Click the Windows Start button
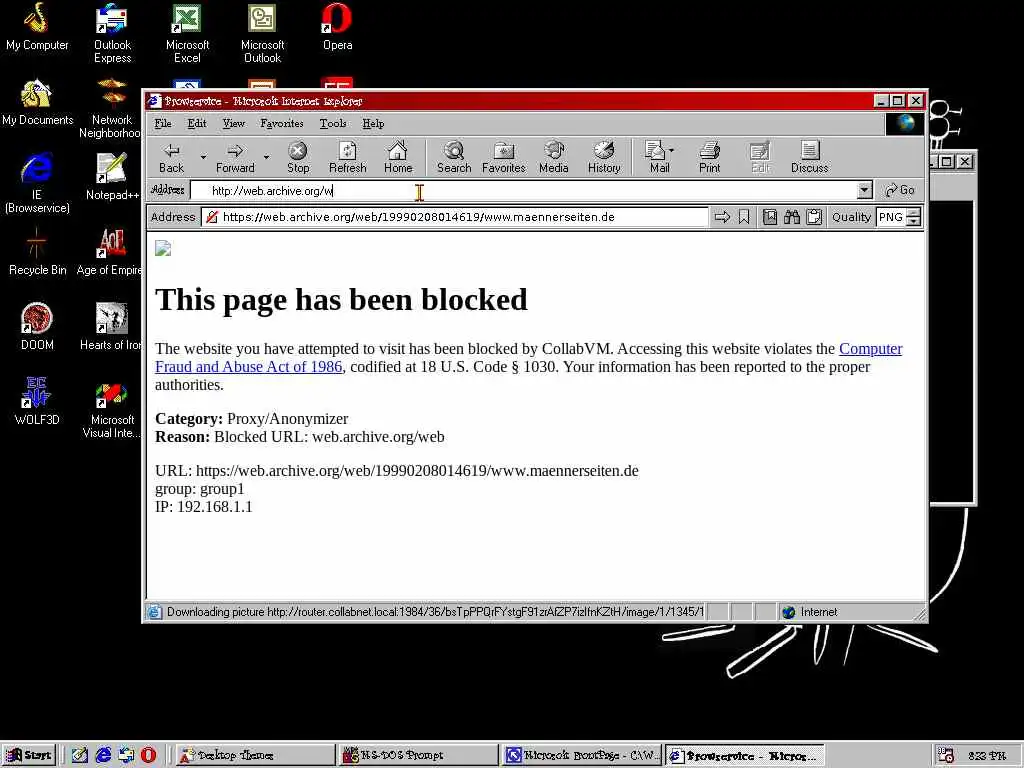1024x768 pixels. tap(29, 755)
